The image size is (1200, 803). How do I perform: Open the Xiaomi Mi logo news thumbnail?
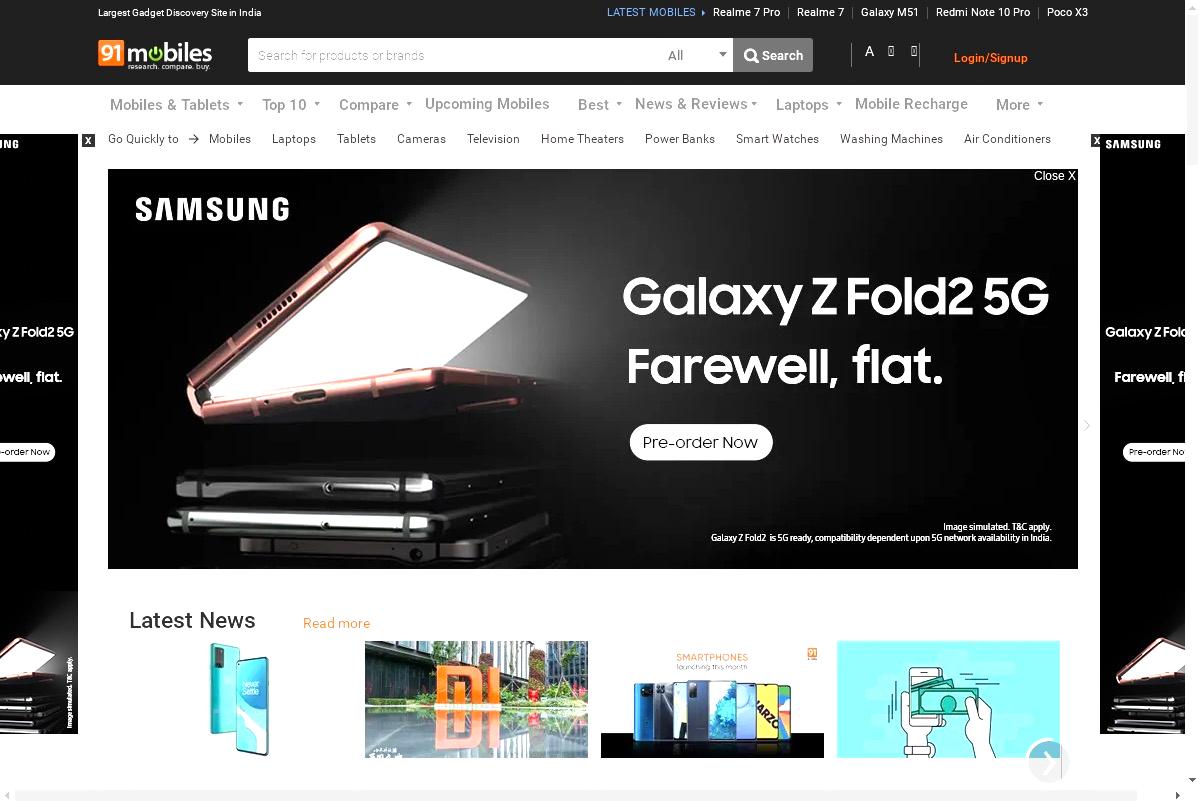pos(476,699)
